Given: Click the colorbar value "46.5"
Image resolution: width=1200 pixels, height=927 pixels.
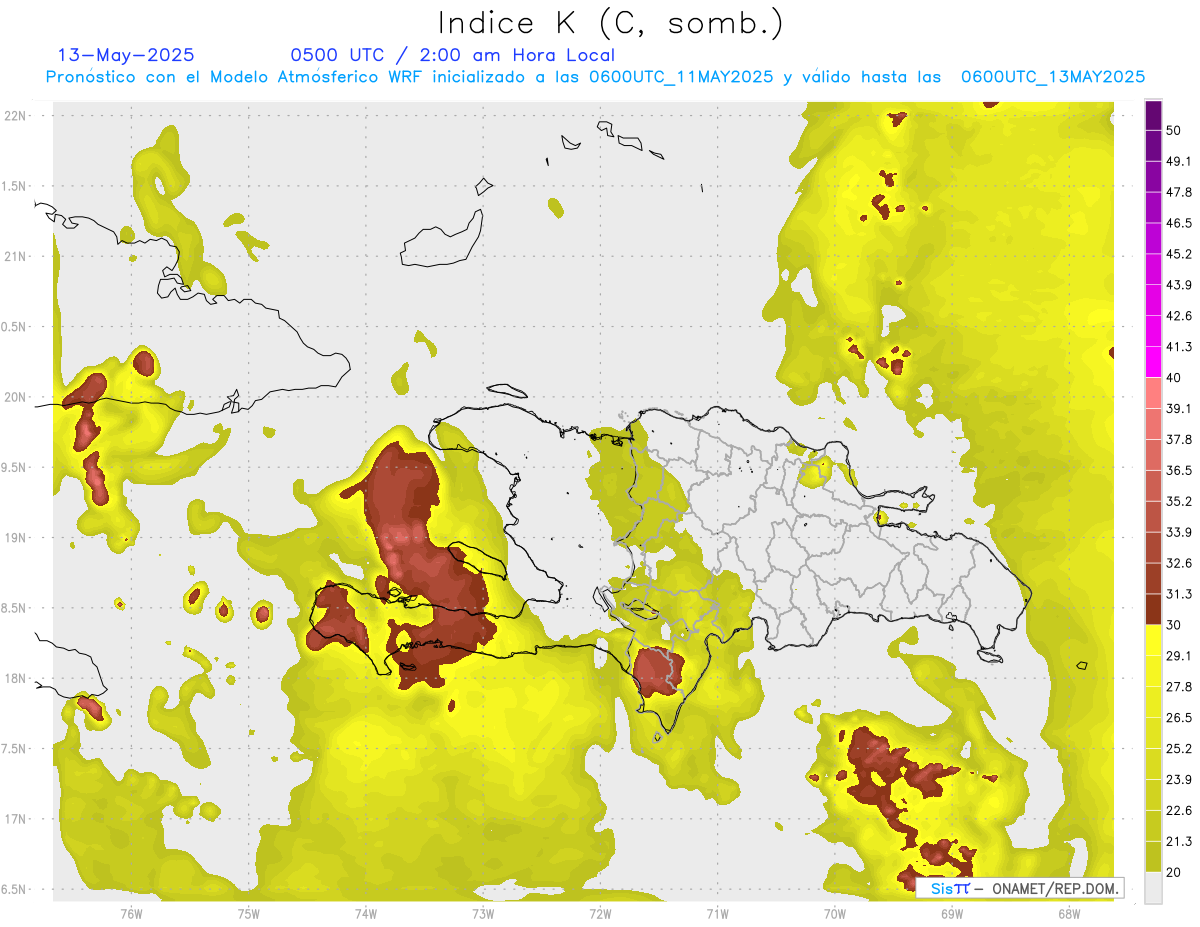Looking at the screenshot, I should 1180,223.
